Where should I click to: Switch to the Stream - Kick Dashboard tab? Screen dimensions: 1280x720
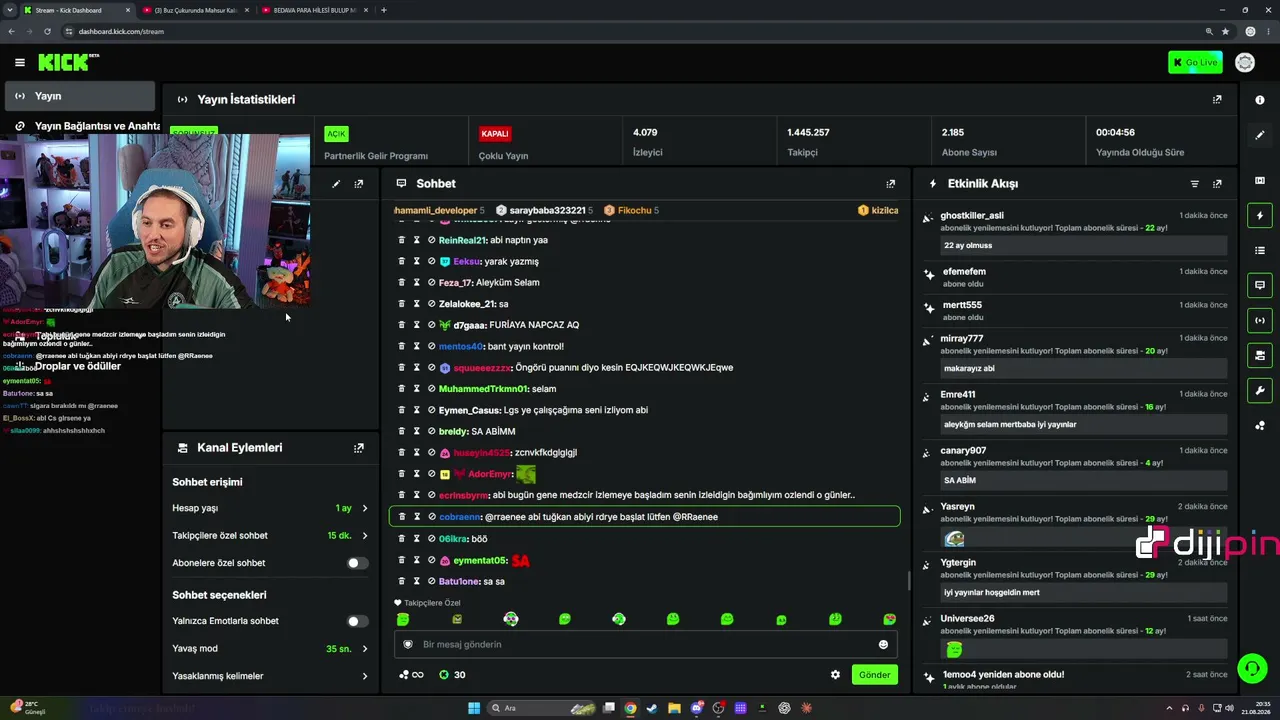[78, 10]
